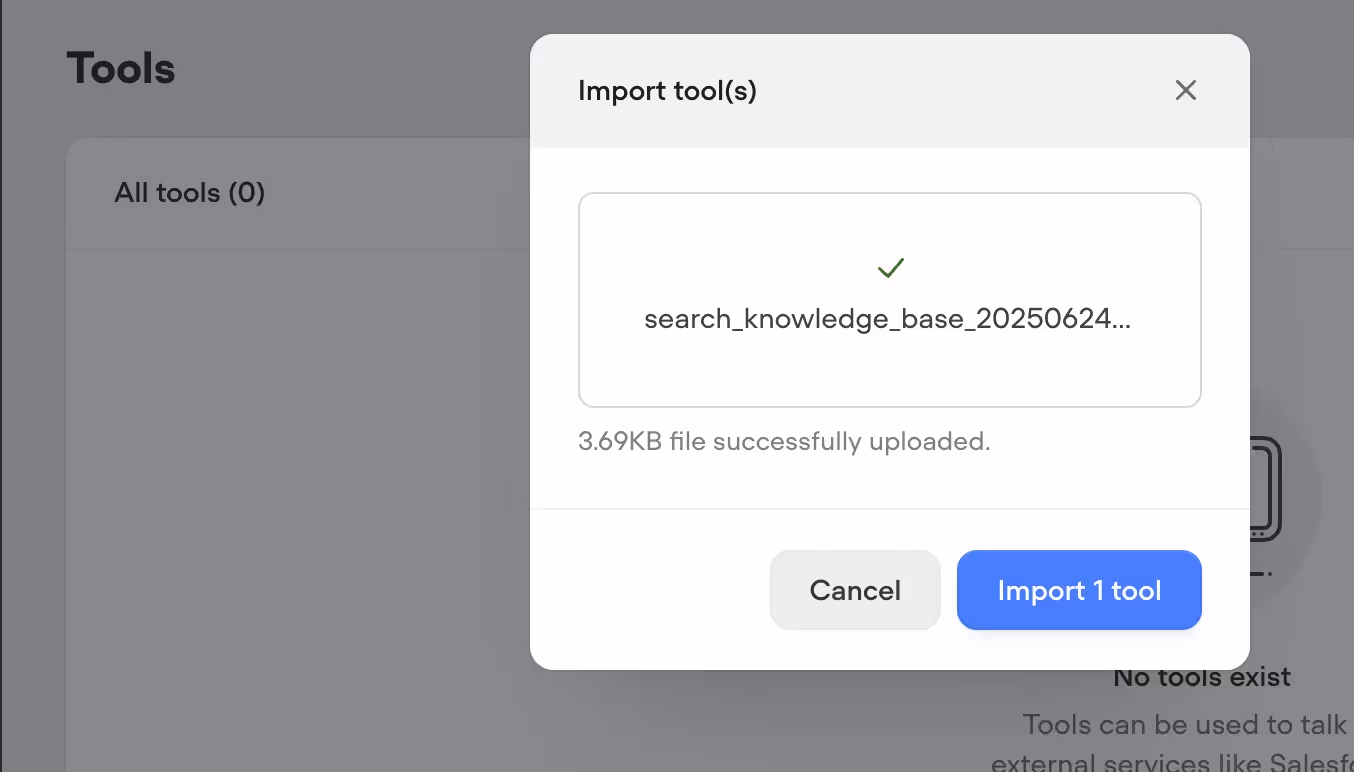
Task: Click the blank dialog footer left of Cancel
Action: 650,590
